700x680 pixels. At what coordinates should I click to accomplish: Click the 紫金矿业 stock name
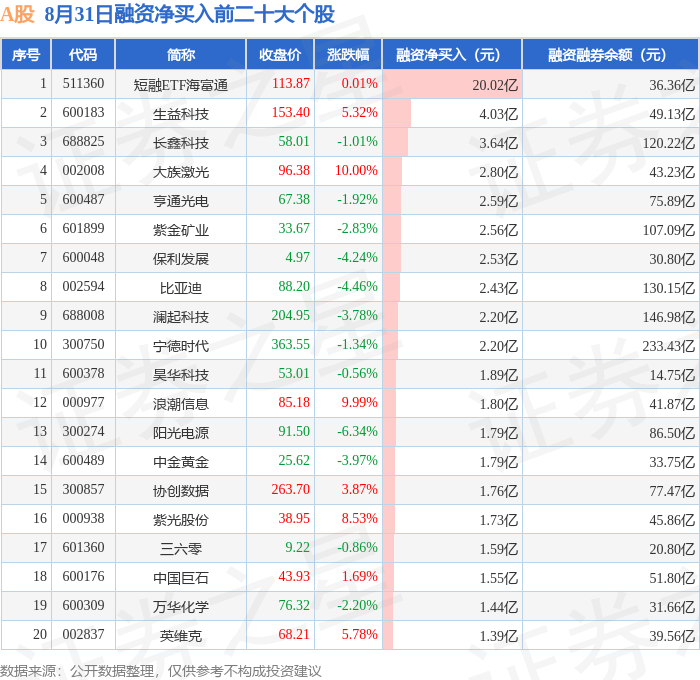181,230
